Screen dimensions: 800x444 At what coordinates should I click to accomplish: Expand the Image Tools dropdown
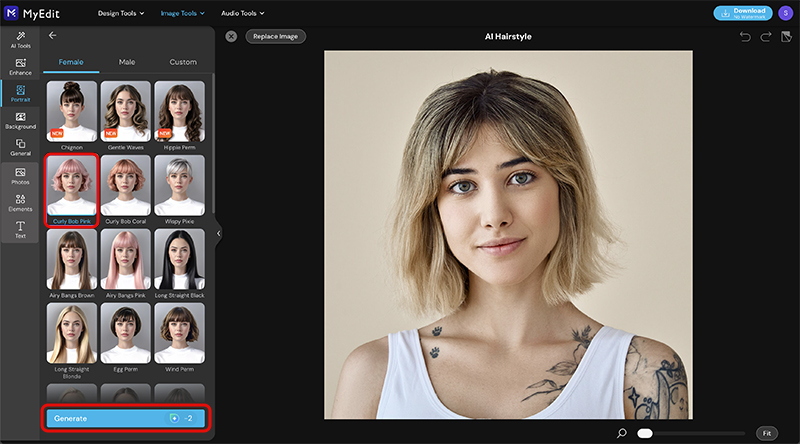point(183,13)
